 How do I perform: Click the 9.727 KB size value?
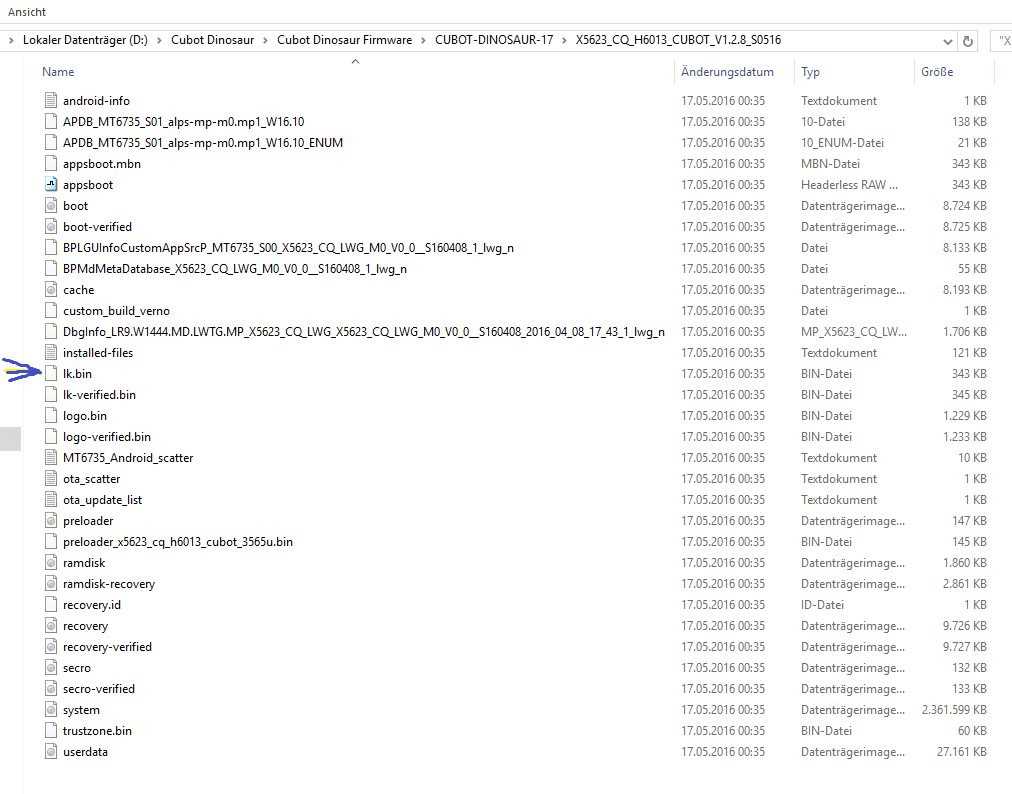click(x=964, y=646)
